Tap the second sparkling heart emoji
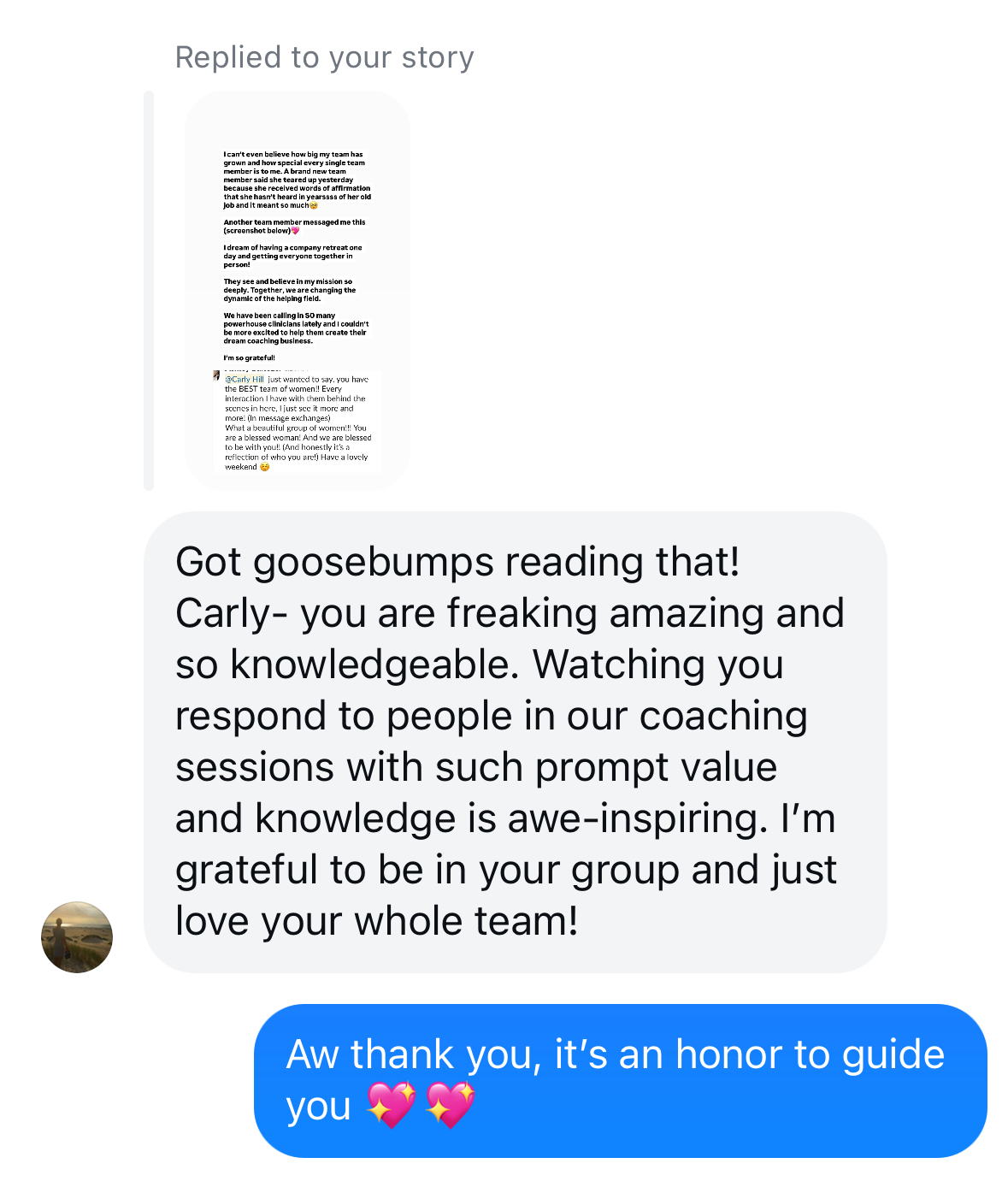Viewport: 1008px width, 1187px height. pos(450,1104)
